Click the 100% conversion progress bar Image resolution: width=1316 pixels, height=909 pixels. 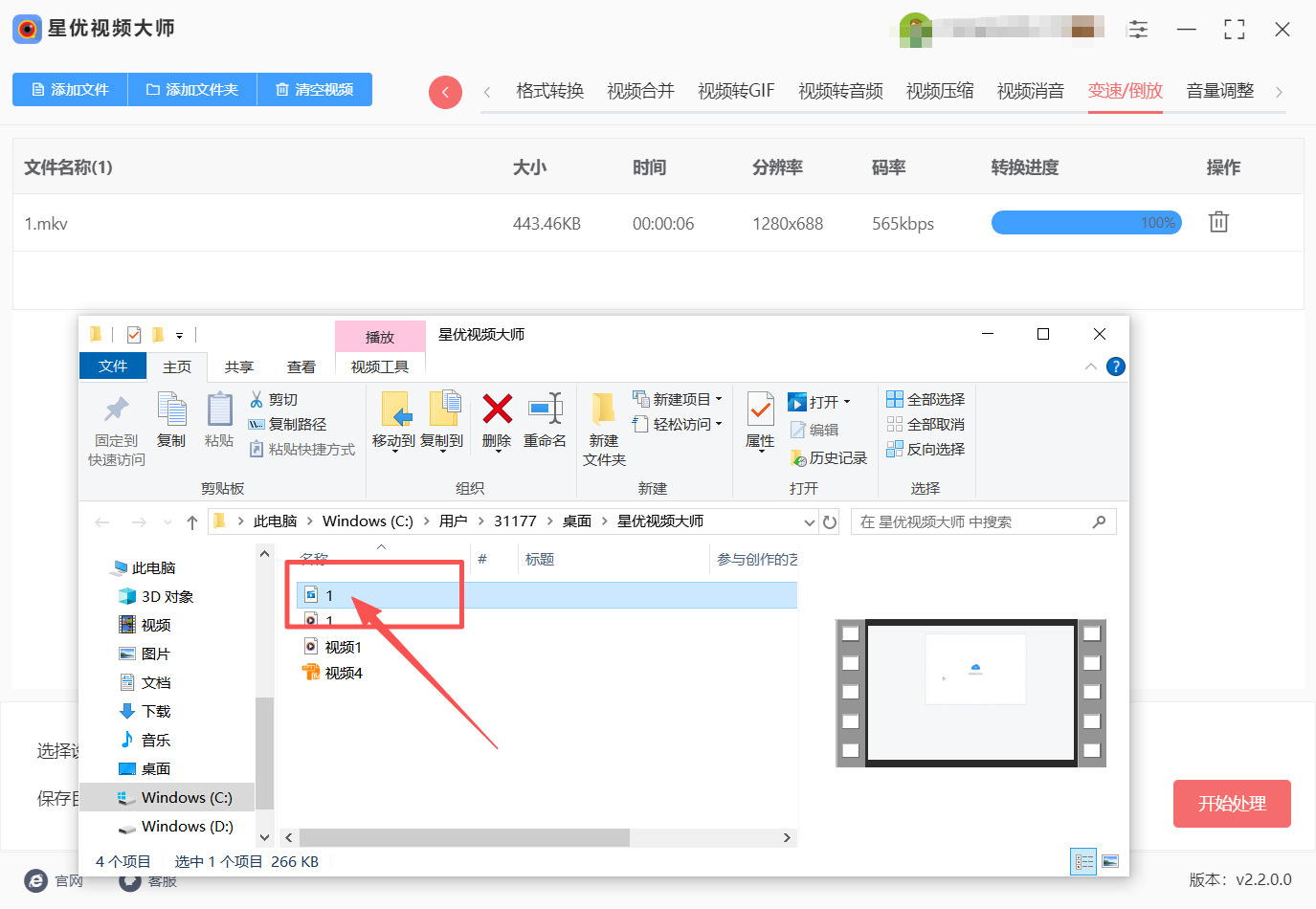[1086, 223]
